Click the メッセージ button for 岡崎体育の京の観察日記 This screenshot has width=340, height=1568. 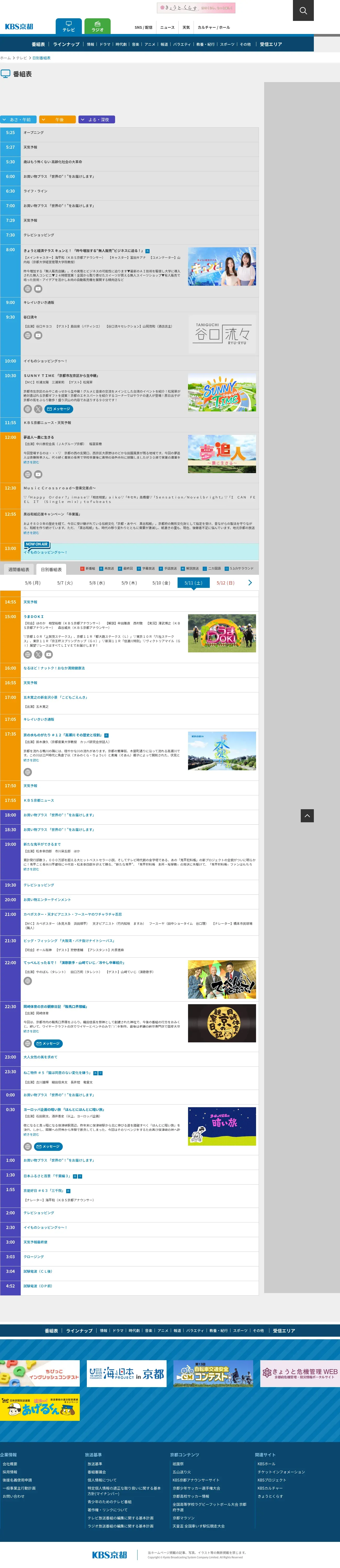pos(48,1043)
